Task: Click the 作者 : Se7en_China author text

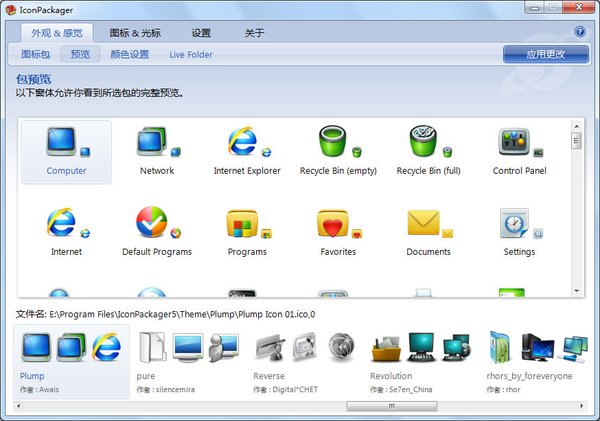Action: pyautogui.click(x=401, y=390)
